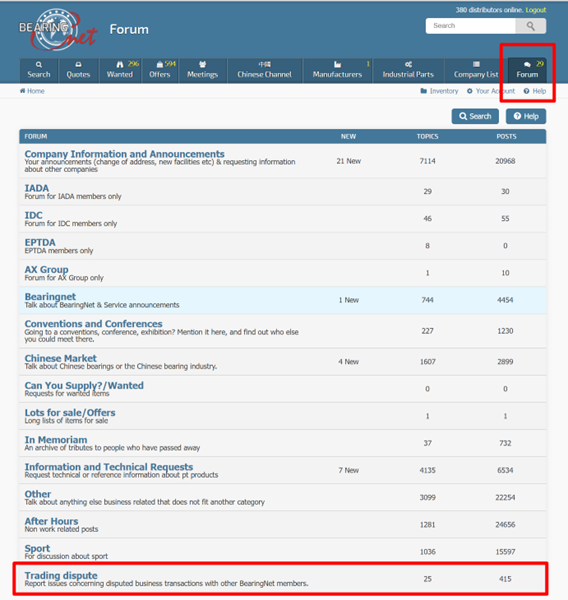Click the '21 New' count in the Company Information row
The image size is (568, 600).
pos(349,161)
